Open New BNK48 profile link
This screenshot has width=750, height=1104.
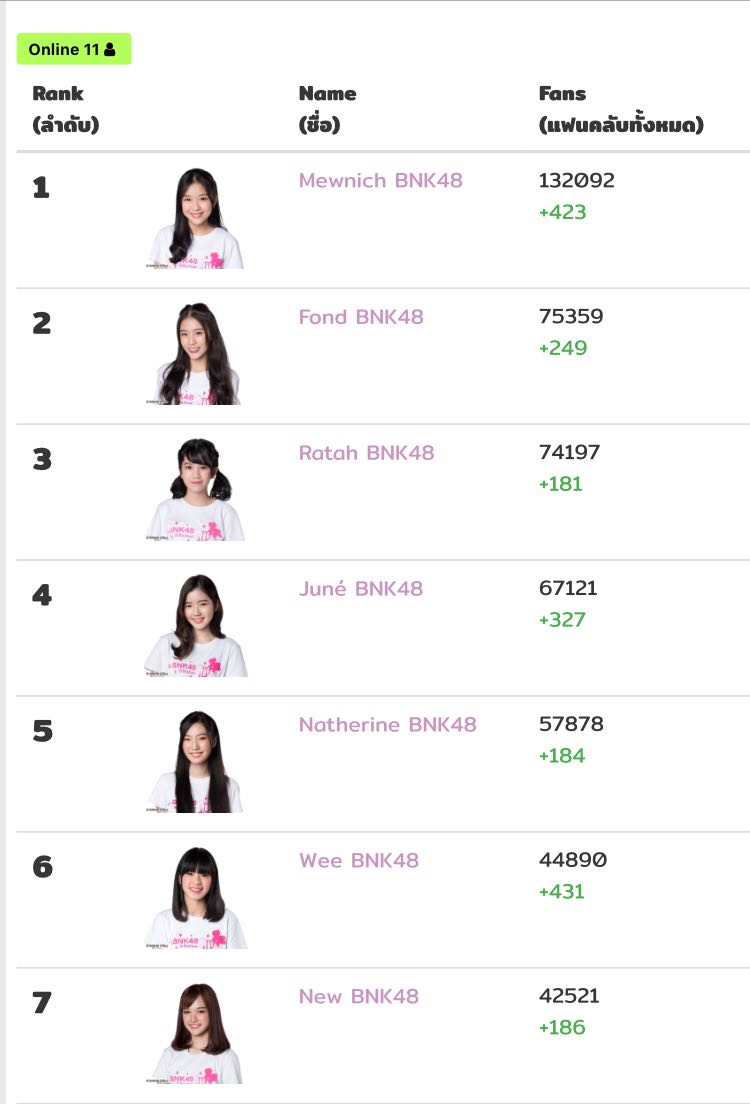pyautogui.click(x=358, y=997)
